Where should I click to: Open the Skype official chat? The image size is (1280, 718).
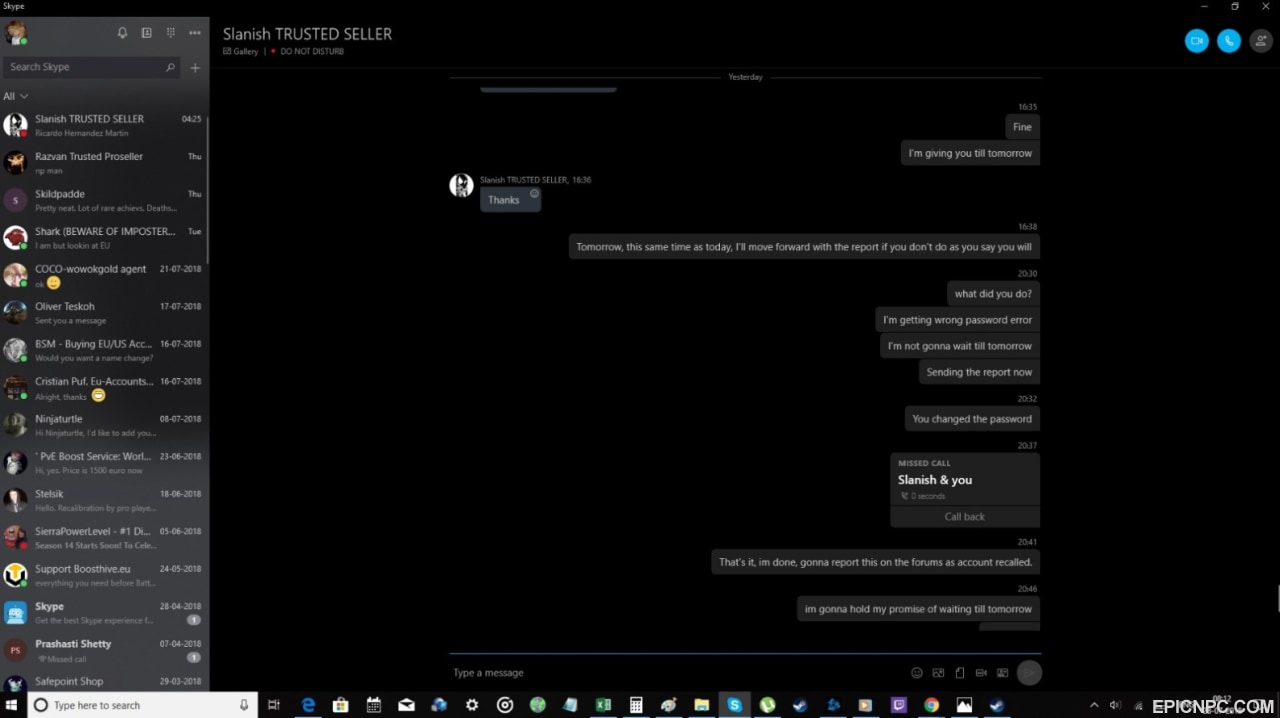pos(104,613)
